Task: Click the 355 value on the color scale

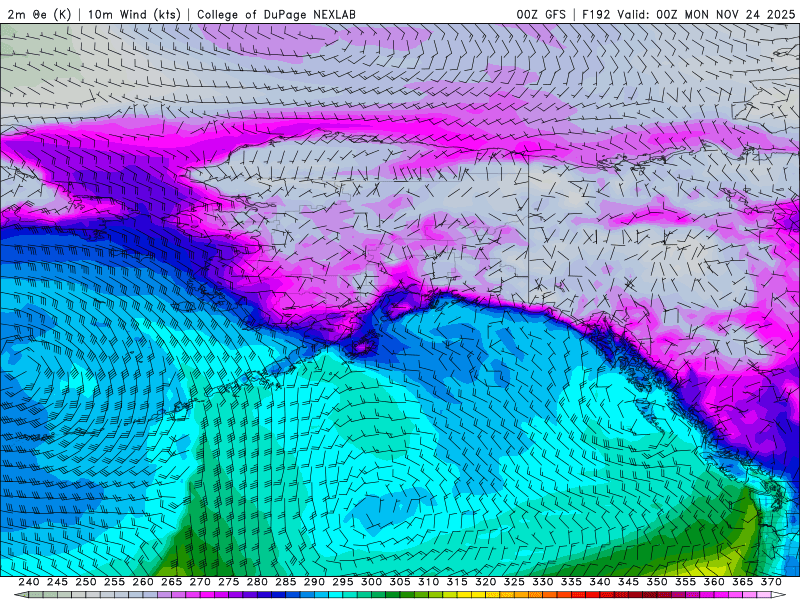Action: tap(686, 582)
